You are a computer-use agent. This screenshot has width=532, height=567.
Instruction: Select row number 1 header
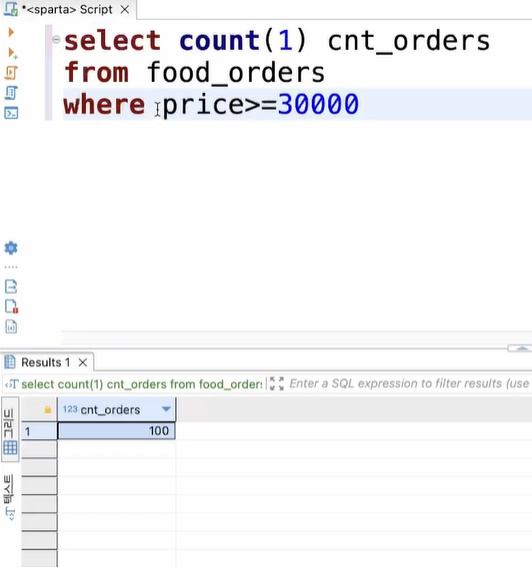(x=39, y=431)
